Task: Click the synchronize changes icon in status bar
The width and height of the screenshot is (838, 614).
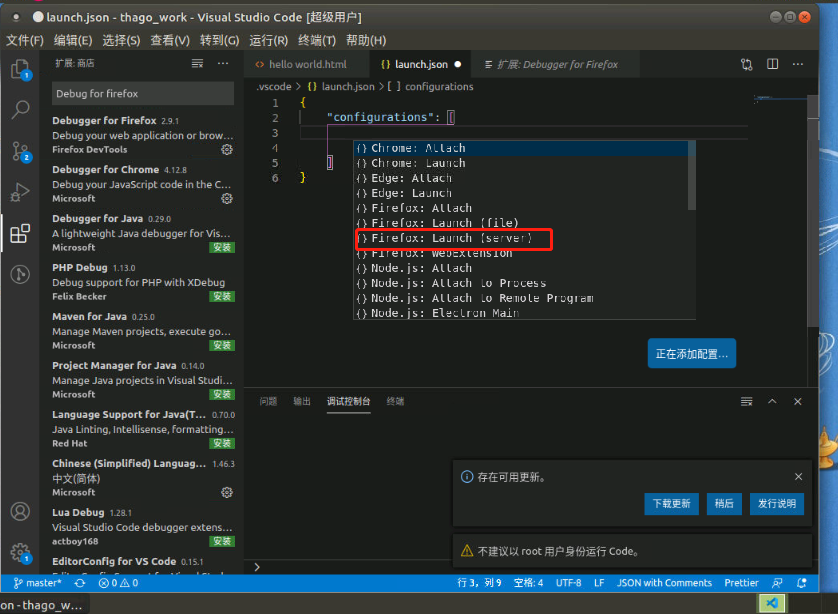Action: pos(80,583)
